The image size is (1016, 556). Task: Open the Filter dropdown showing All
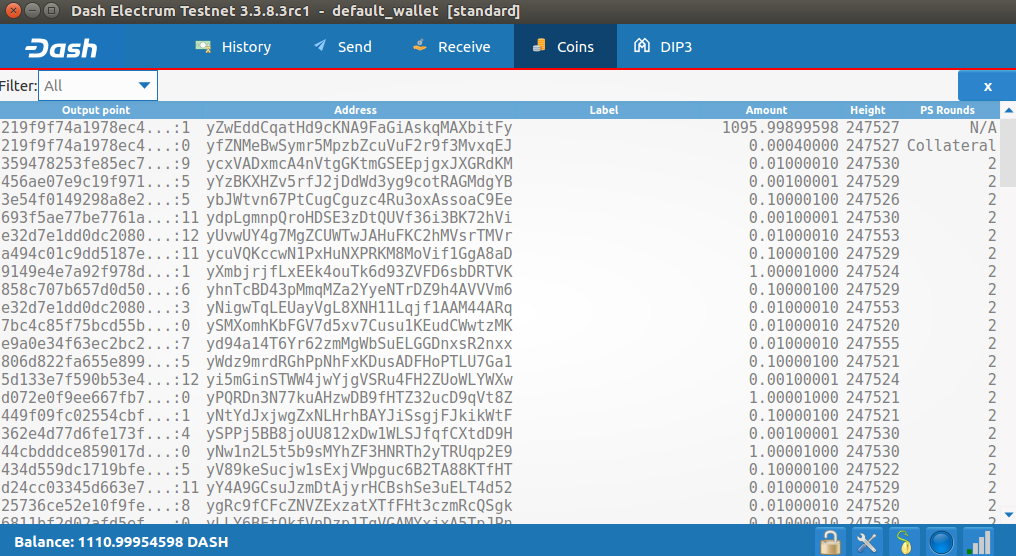click(98, 86)
